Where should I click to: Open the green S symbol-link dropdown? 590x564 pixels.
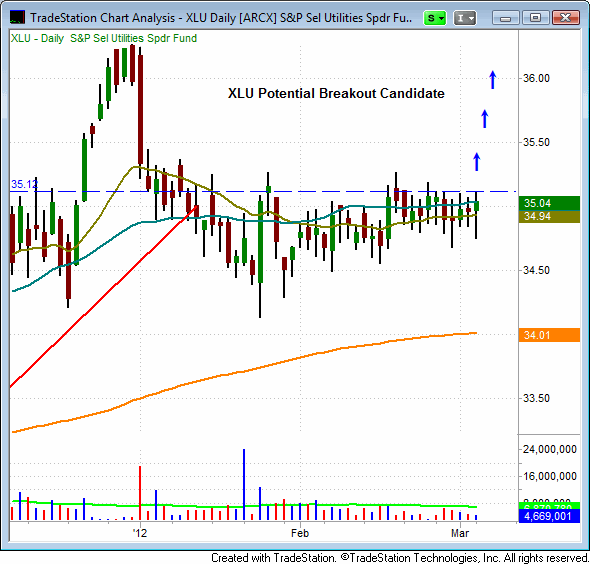pyautogui.click(x=435, y=18)
